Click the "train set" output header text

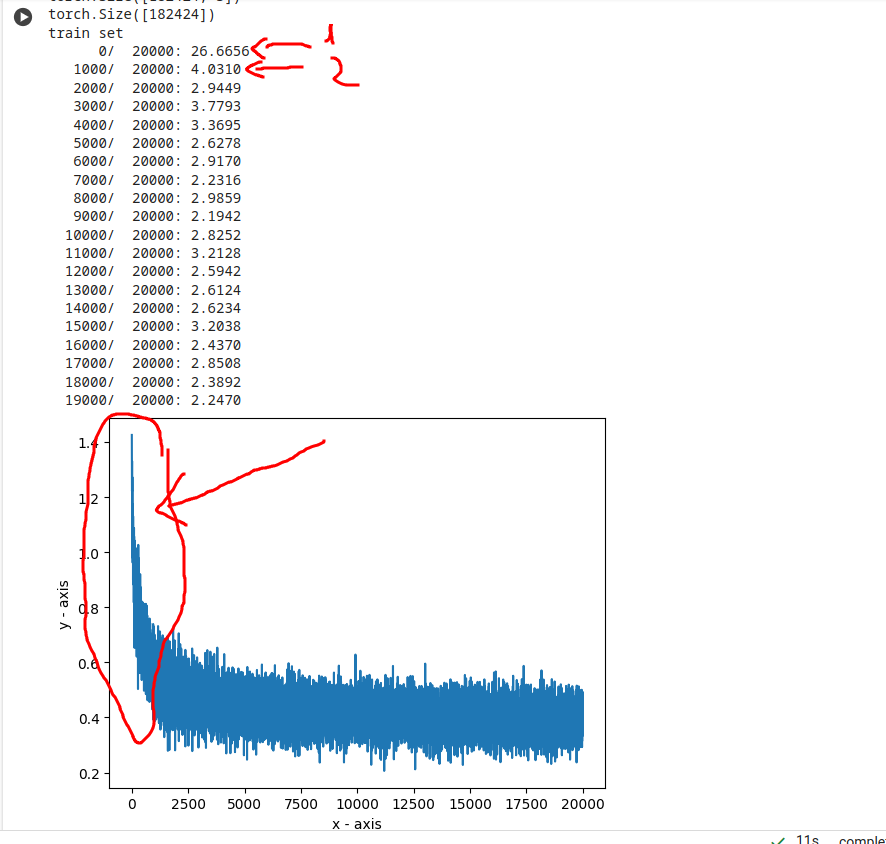point(85,33)
